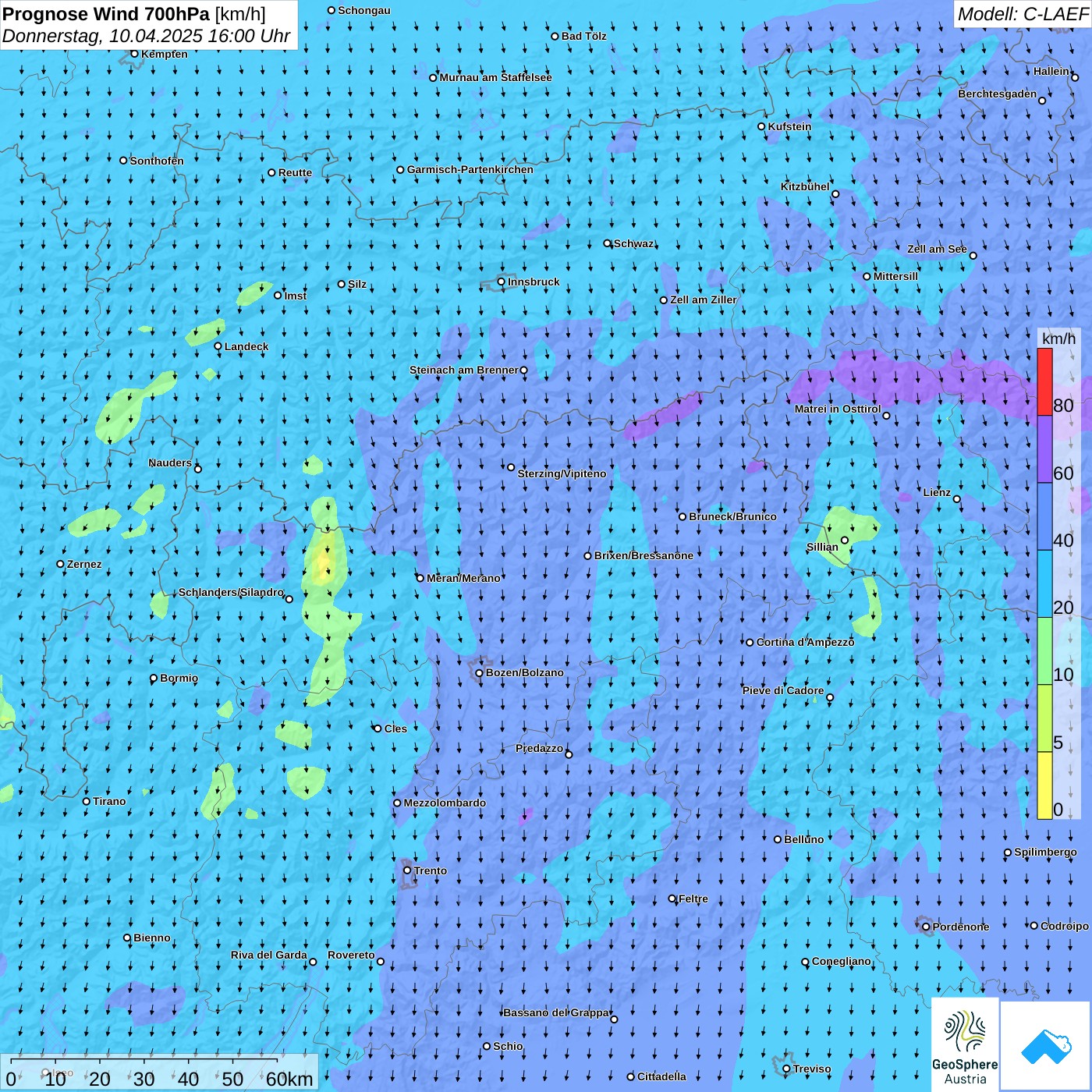Click the Feltre city marker dot
Image resolution: width=1092 pixels, height=1092 pixels.
[672, 899]
